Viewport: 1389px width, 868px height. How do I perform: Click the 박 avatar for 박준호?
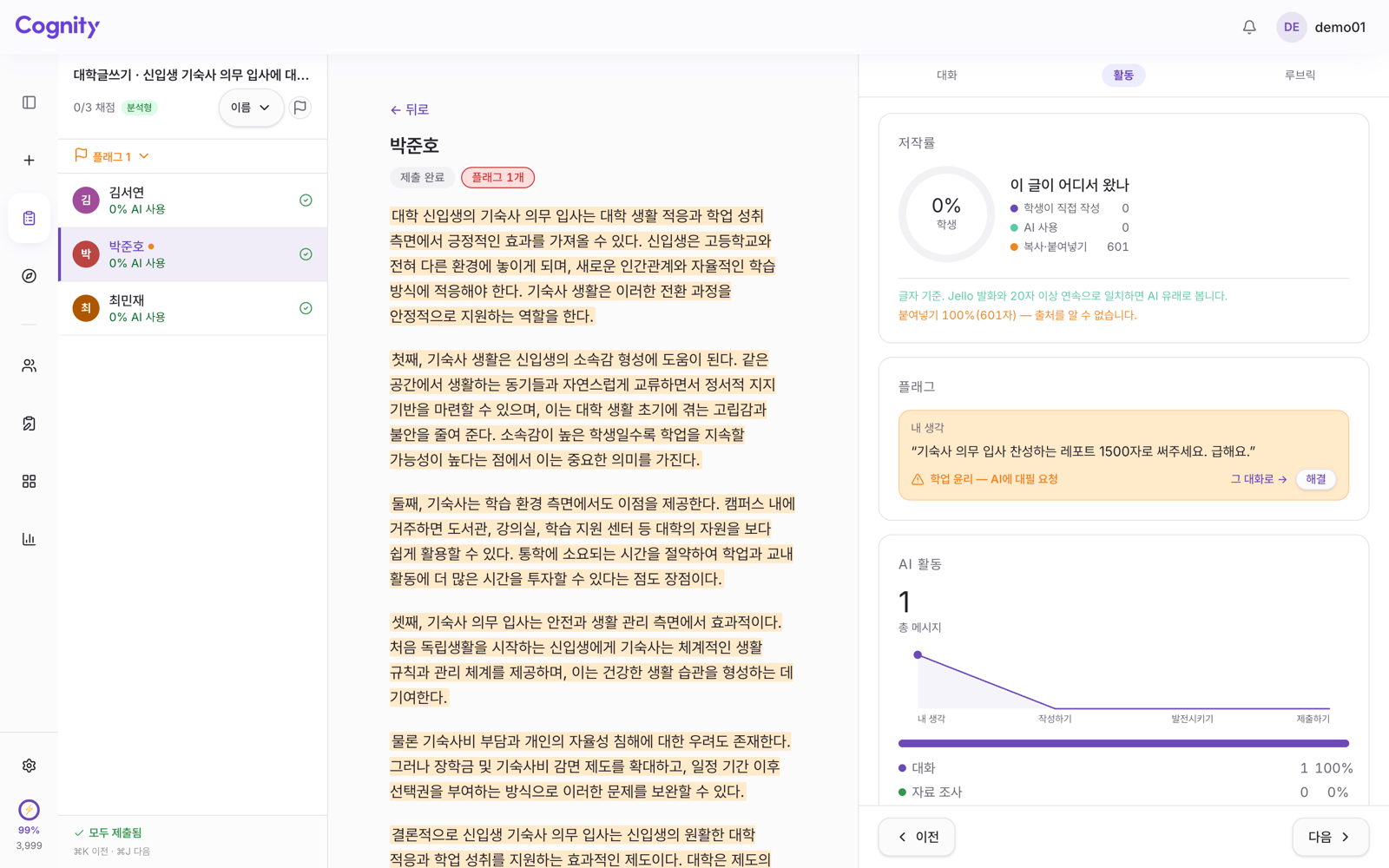(86, 254)
